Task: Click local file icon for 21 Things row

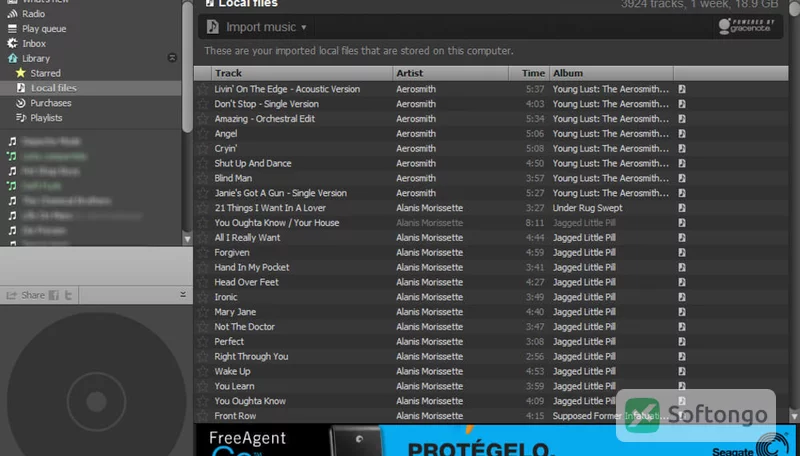Action: click(682, 208)
